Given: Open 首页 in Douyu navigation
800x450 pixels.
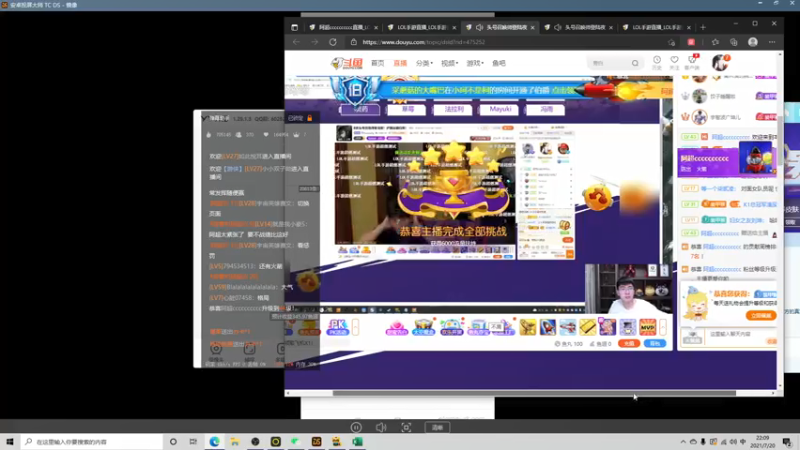Looking at the screenshot, I should (x=378, y=63).
